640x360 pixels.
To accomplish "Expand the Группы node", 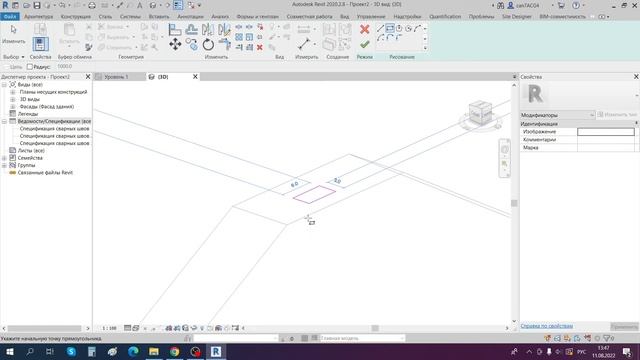I will click(4, 165).
